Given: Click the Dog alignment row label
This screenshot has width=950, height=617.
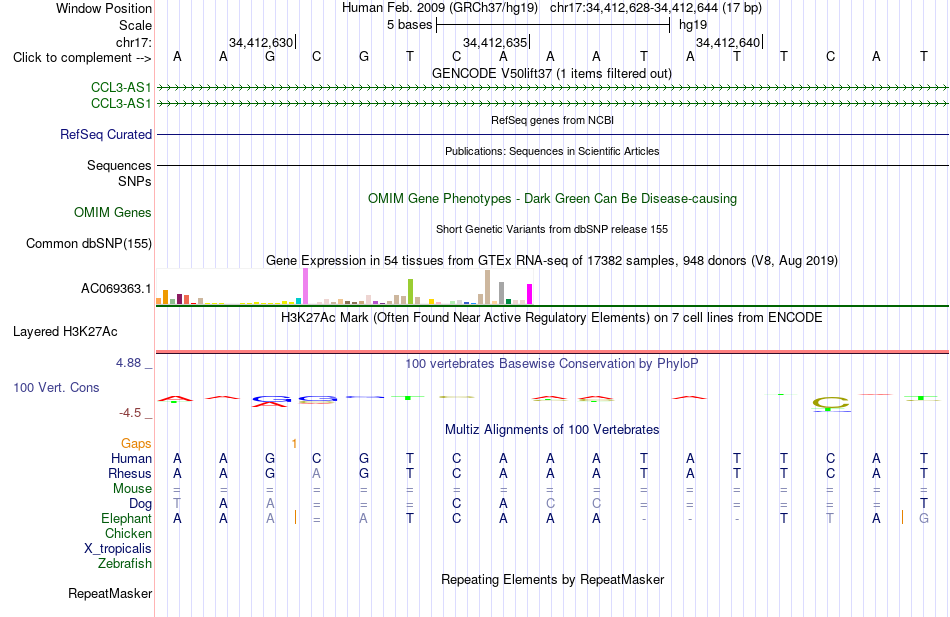Looking at the screenshot, I should pos(140,504).
